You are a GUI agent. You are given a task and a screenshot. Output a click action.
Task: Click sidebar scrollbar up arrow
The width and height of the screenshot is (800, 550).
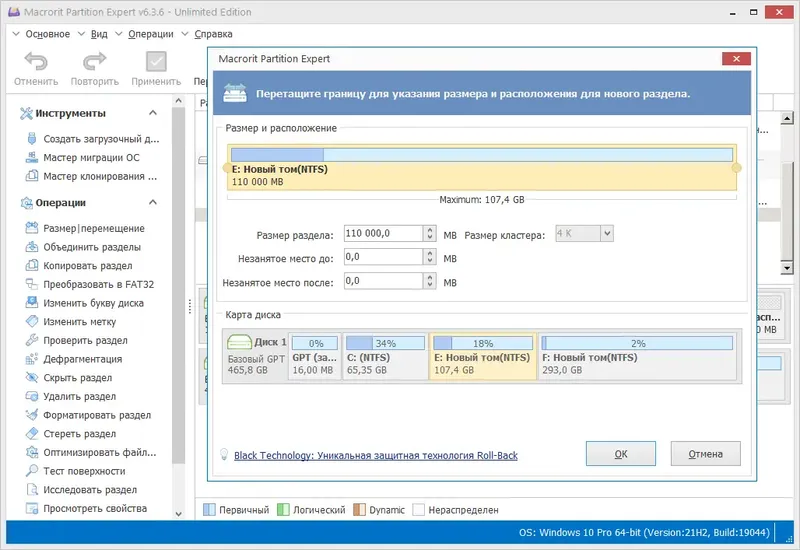tap(179, 101)
